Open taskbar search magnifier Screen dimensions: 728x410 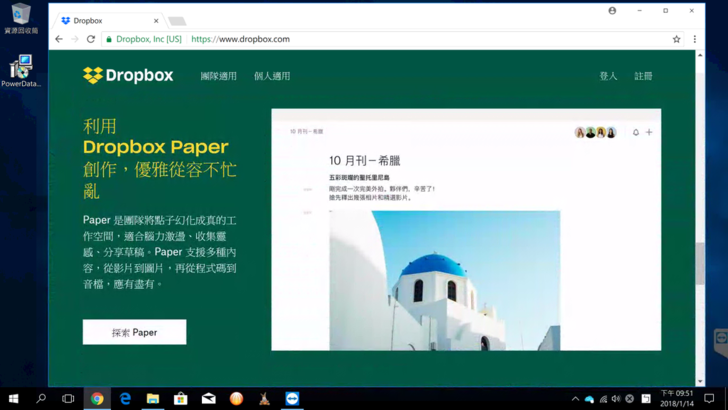pos(41,398)
